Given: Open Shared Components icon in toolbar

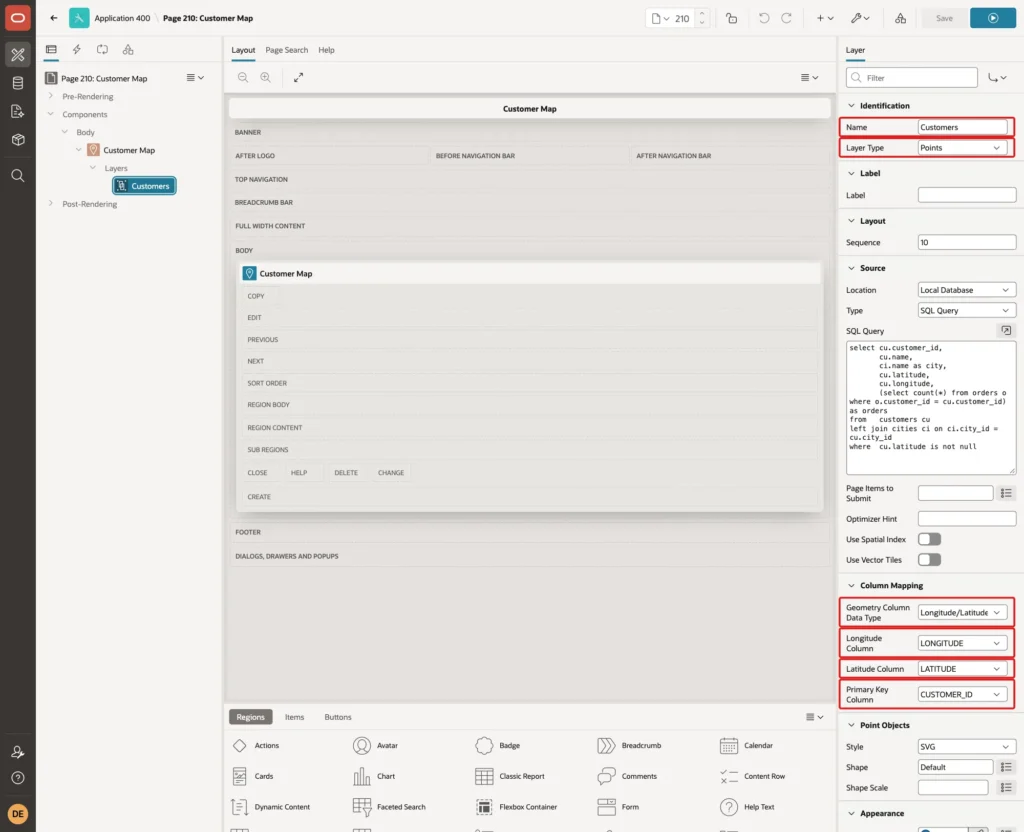Looking at the screenshot, I should coord(900,18).
